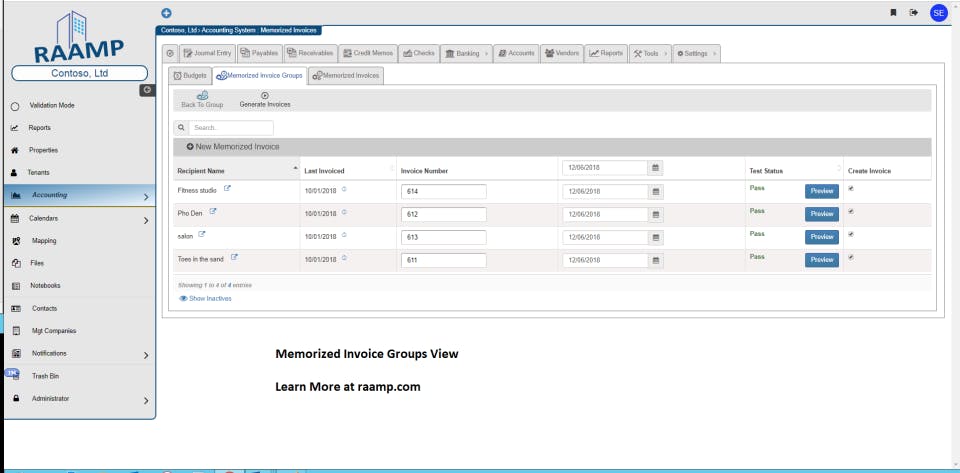
Task: Preview Pho Den invoice
Action: click(822, 214)
